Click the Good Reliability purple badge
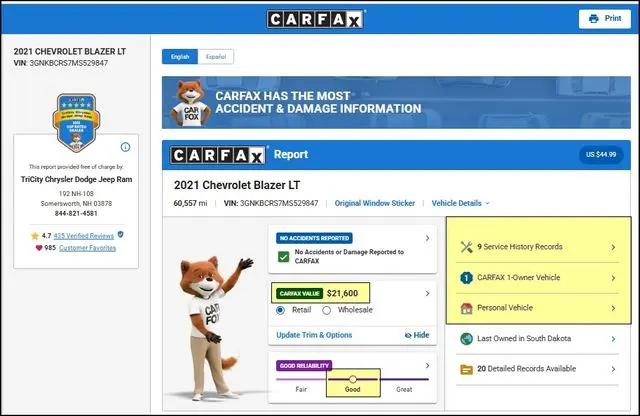The height and width of the screenshot is (416, 640). coord(304,365)
